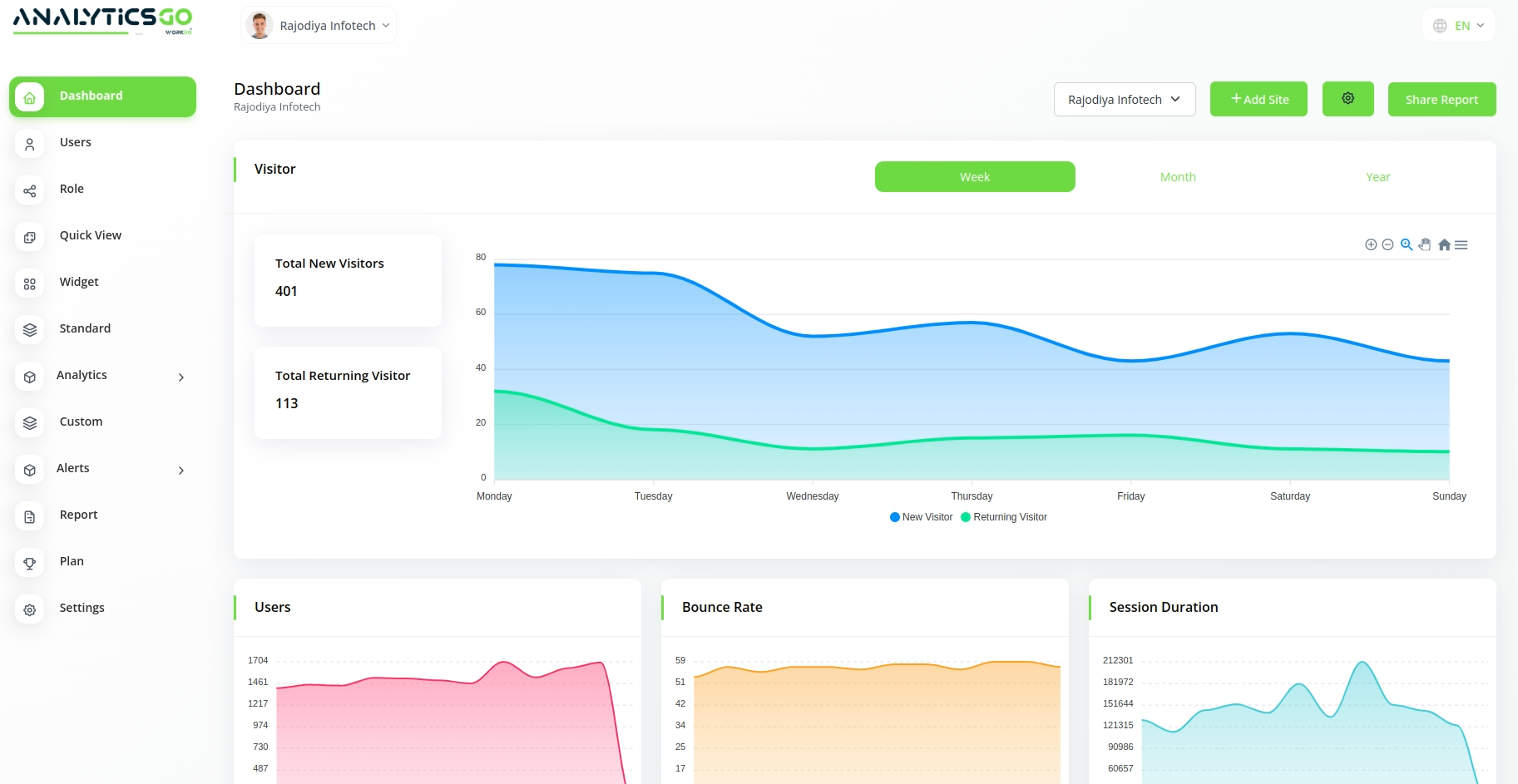This screenshot has height=784, width=1518.
Task: Reset chart zoom with the home icon
Action: coord(1444,244)
